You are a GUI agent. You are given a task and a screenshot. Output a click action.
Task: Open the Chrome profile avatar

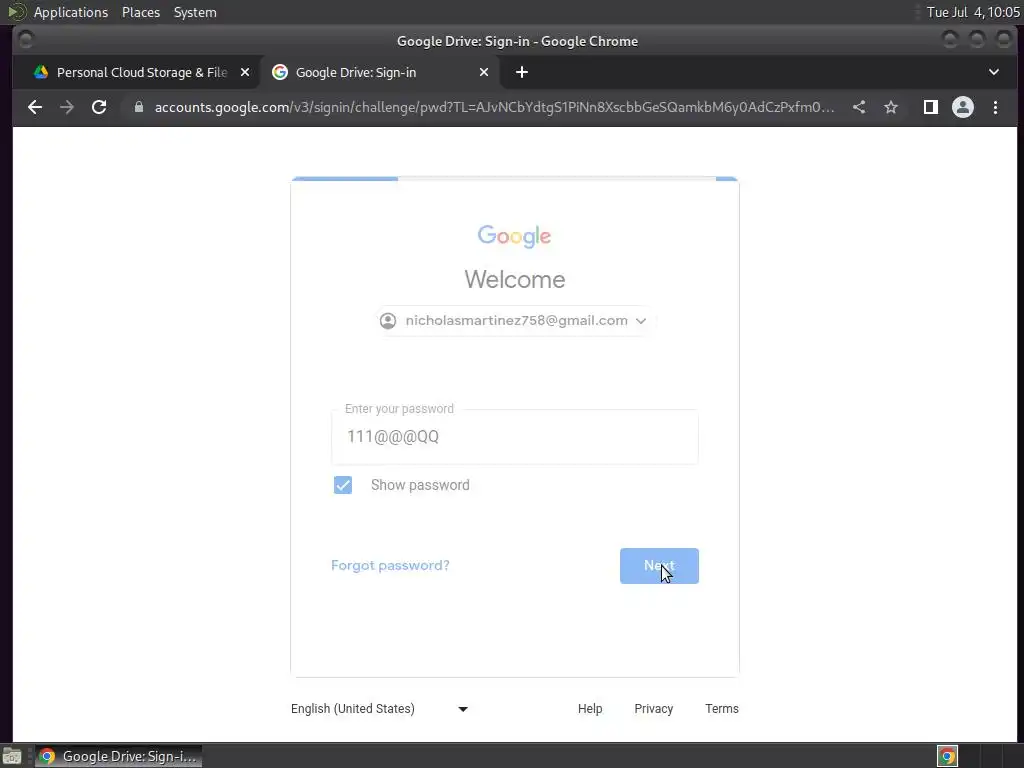(x=963, y=107)
